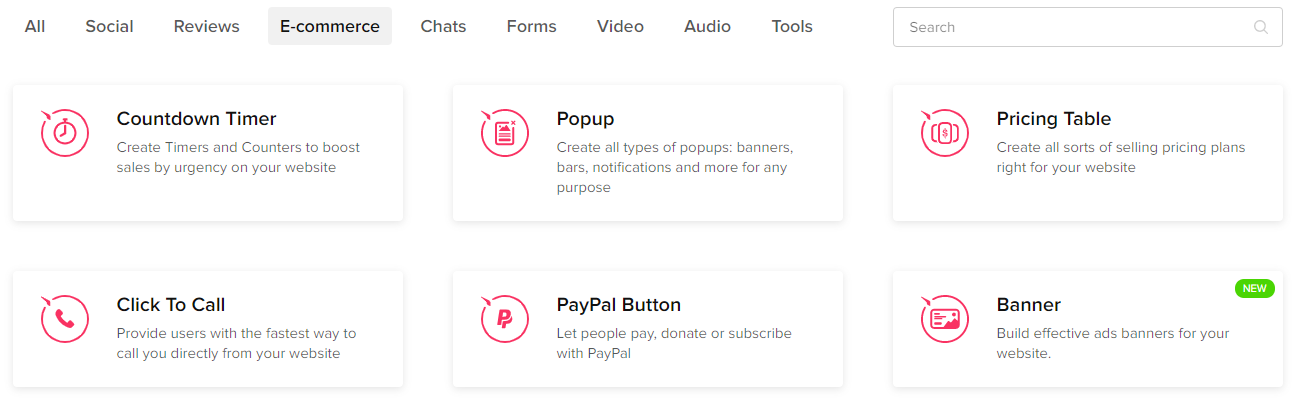Screen dimensions: 1302x402
Task: Open the Social category tab
Action: click(x=110, y=26)
